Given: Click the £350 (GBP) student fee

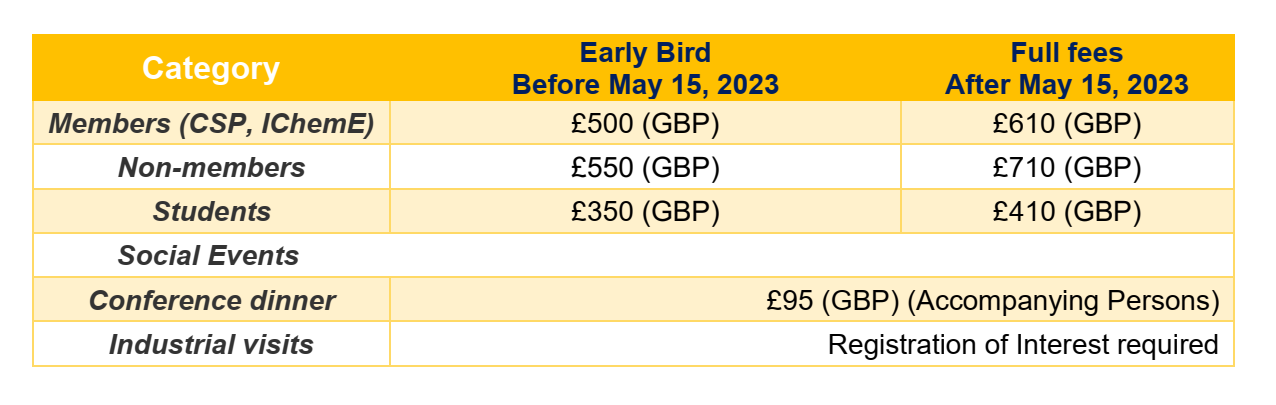Looking at the screenshot, I should [x=645, y=212].
